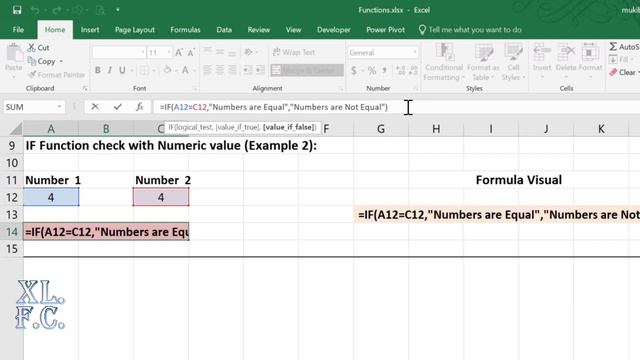The width and height of the screenshot is (640, 360).
Task: Click the Enter checkmark formula button
Action: [118, 107]
